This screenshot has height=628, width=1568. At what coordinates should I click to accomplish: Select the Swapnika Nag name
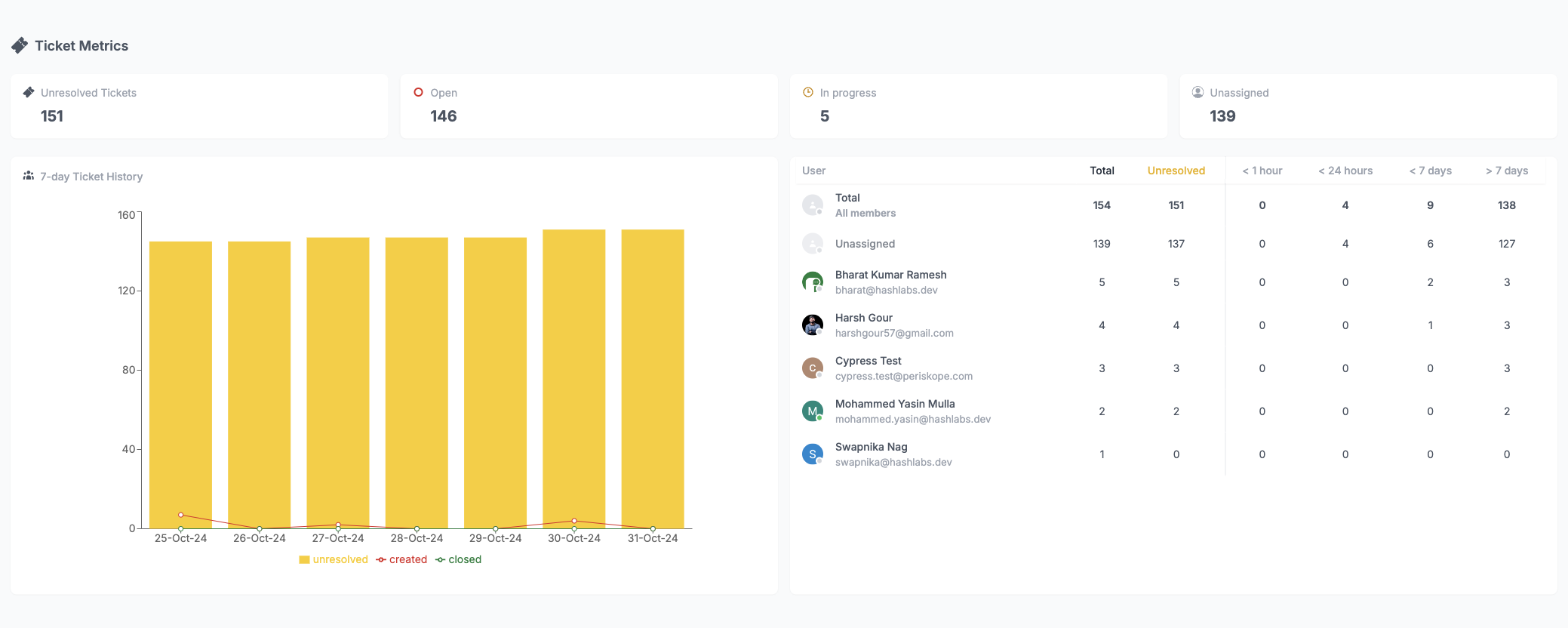click(872, 447)
